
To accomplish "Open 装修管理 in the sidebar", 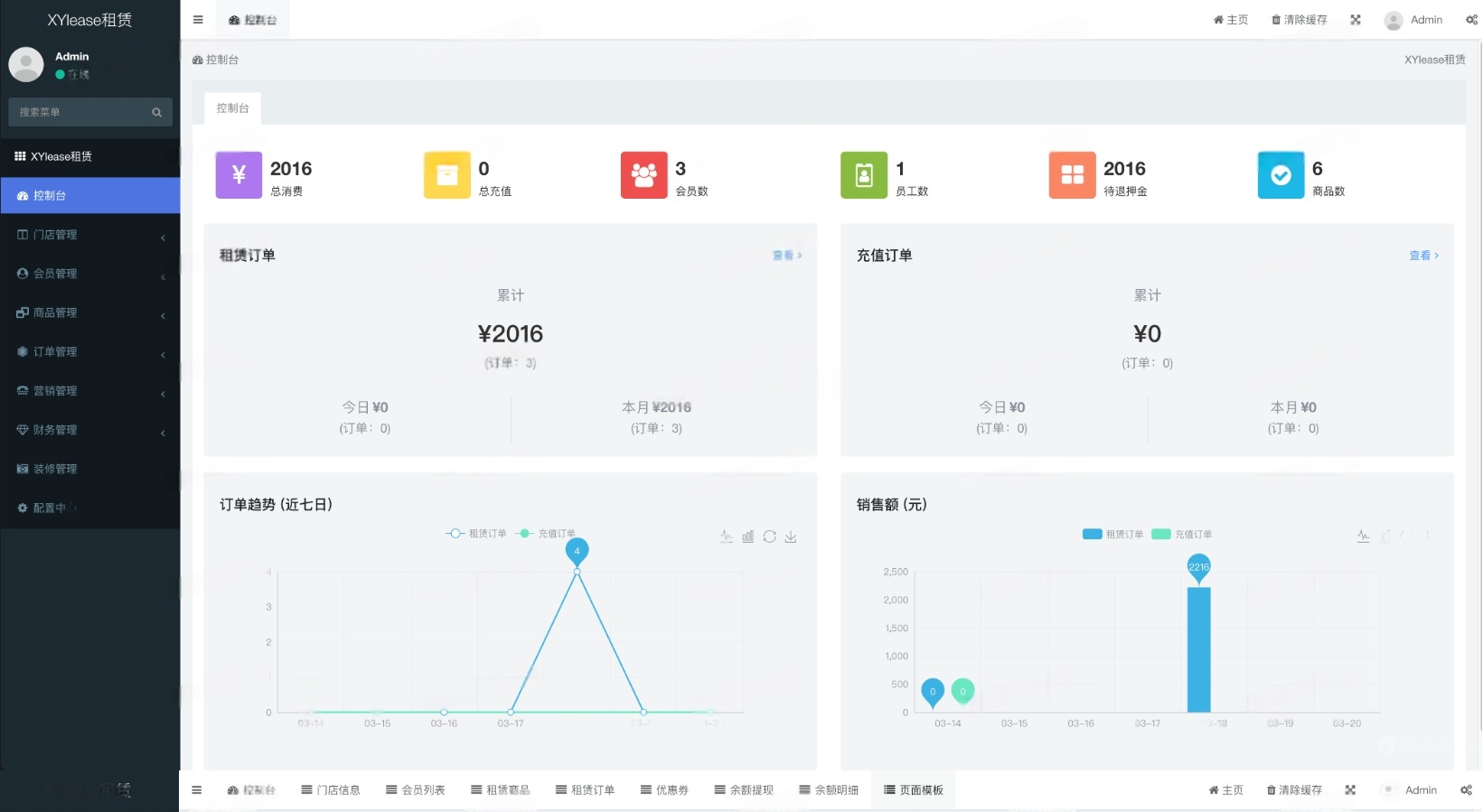I will pos(90,469).
